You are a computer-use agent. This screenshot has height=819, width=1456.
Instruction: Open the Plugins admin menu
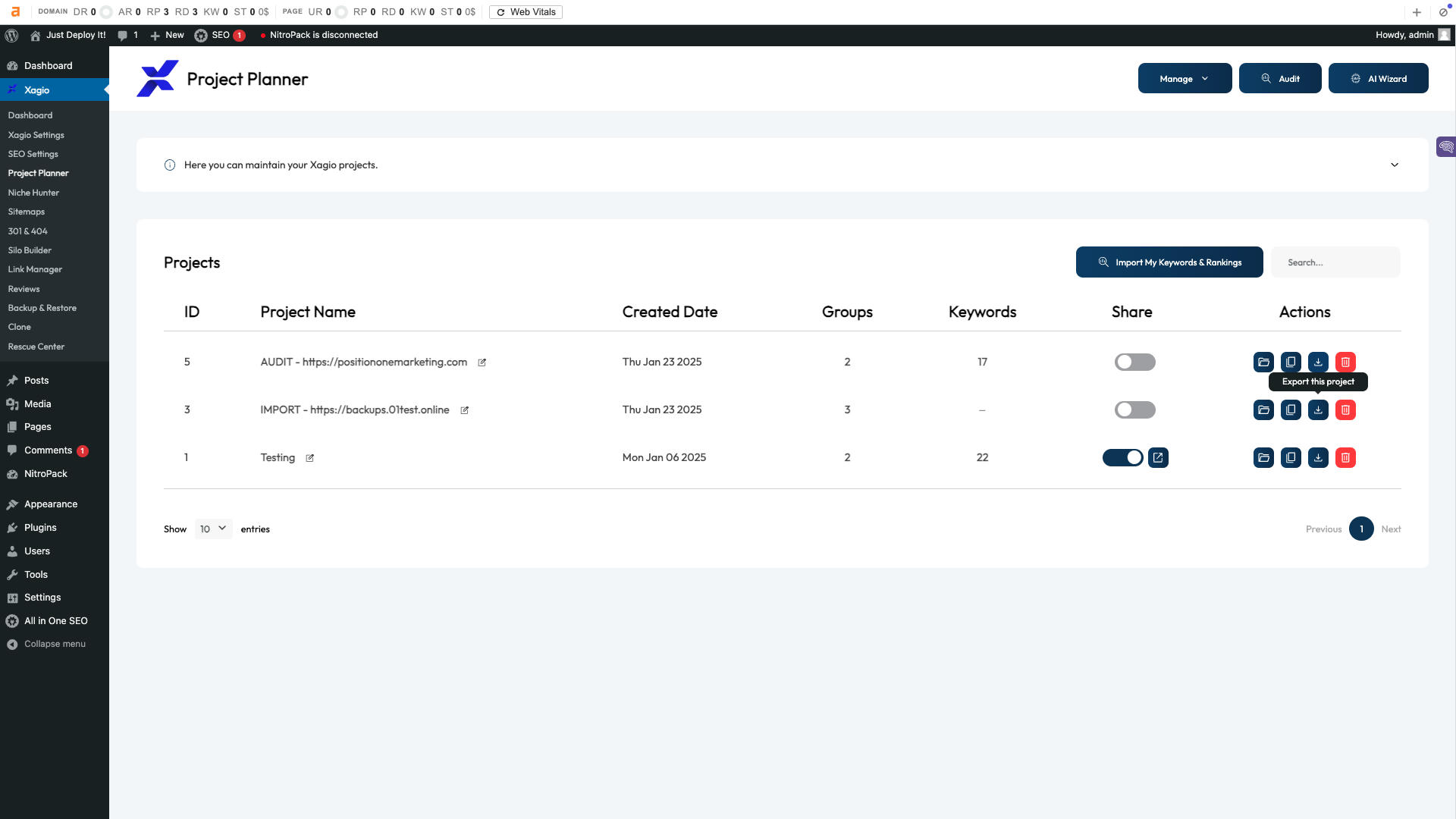(40, 528)
